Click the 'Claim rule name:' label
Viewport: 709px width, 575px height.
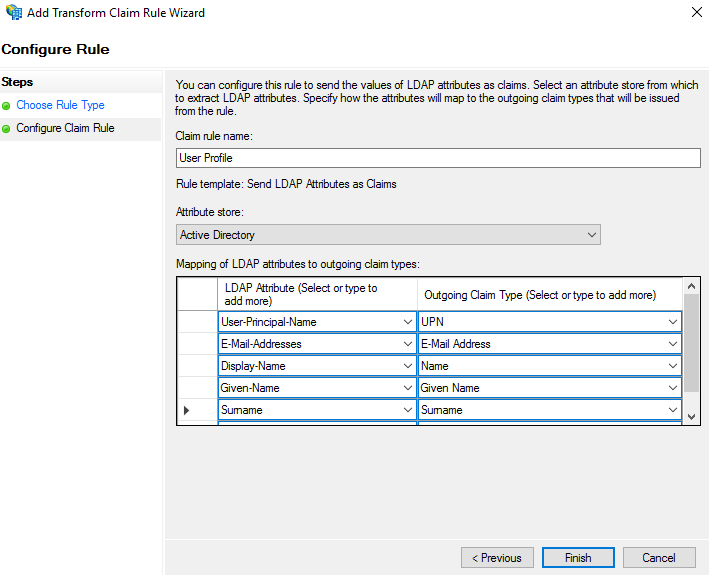(214, 136)
